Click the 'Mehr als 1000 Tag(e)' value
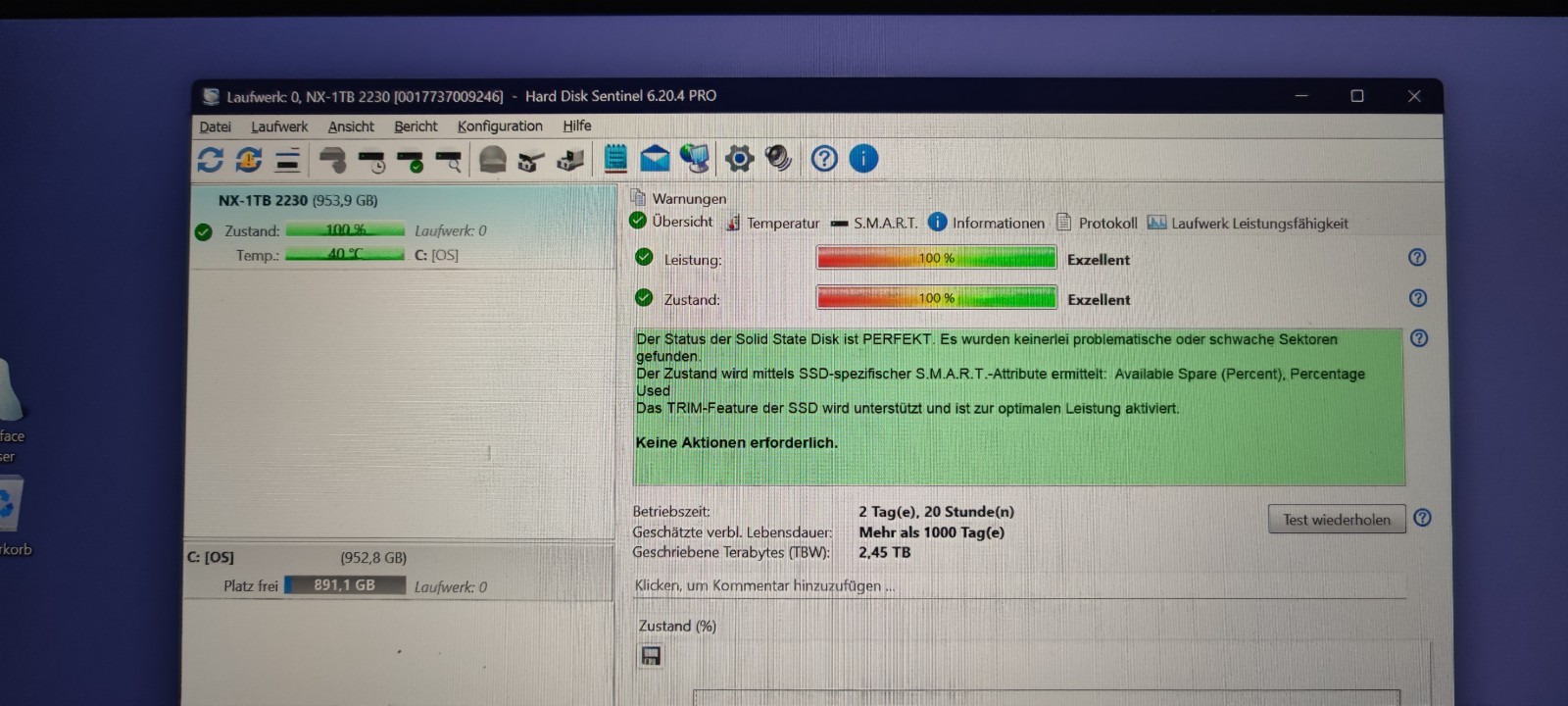This screenshot has width=1568, height=706. (x=931, y=532)
